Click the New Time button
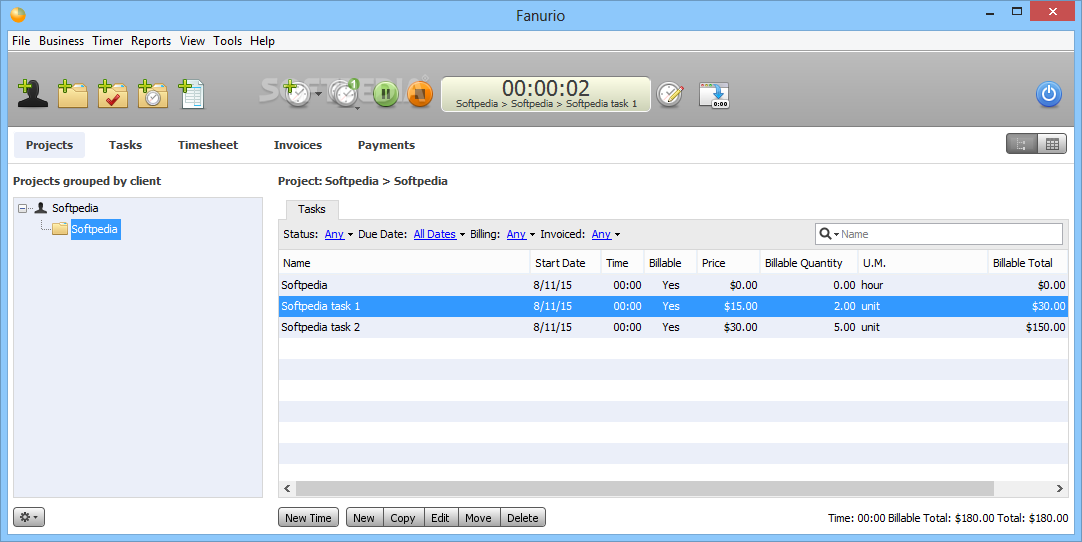Image resolution: width=1082 pixels, height=542 pixels. tap(308, 518)
